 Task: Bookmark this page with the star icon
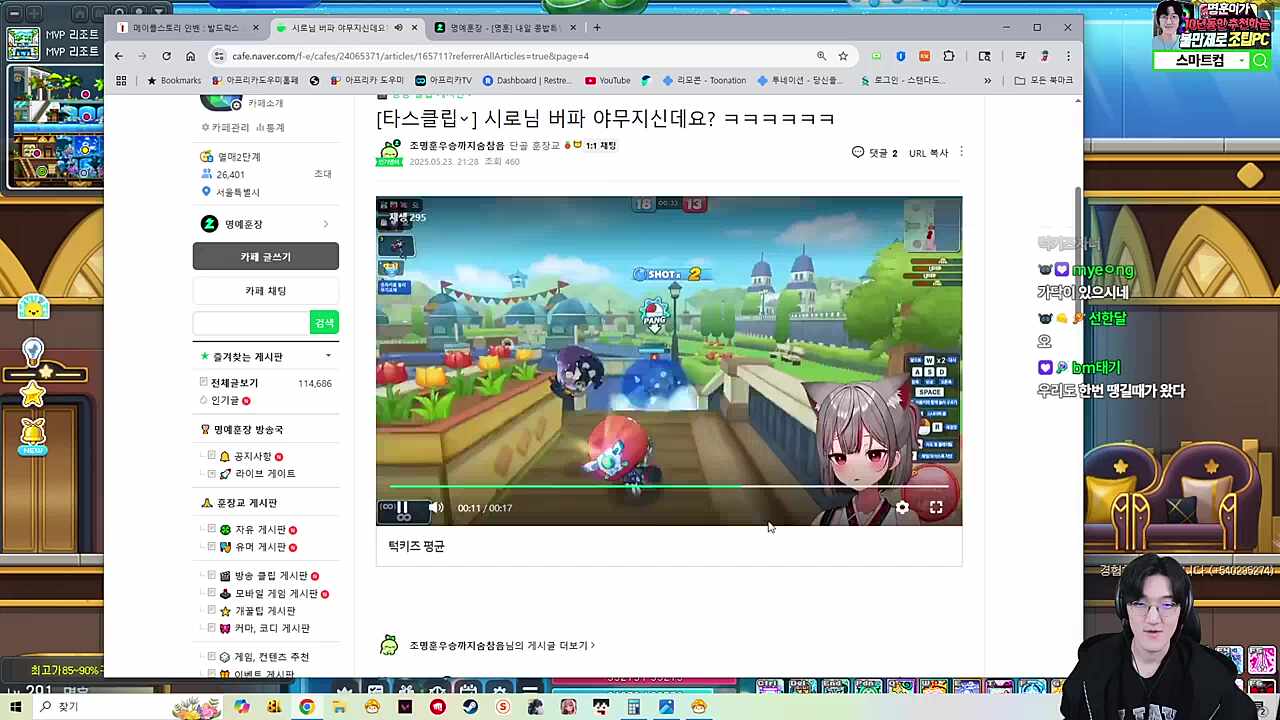click(x=843, y=56)
